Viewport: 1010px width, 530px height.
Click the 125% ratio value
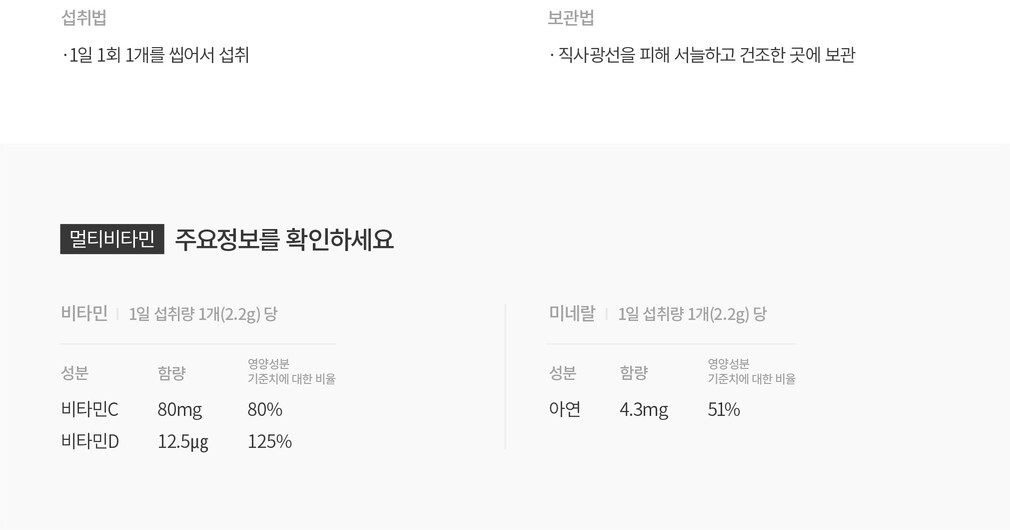pyautogui.click(x=270, y=441)
